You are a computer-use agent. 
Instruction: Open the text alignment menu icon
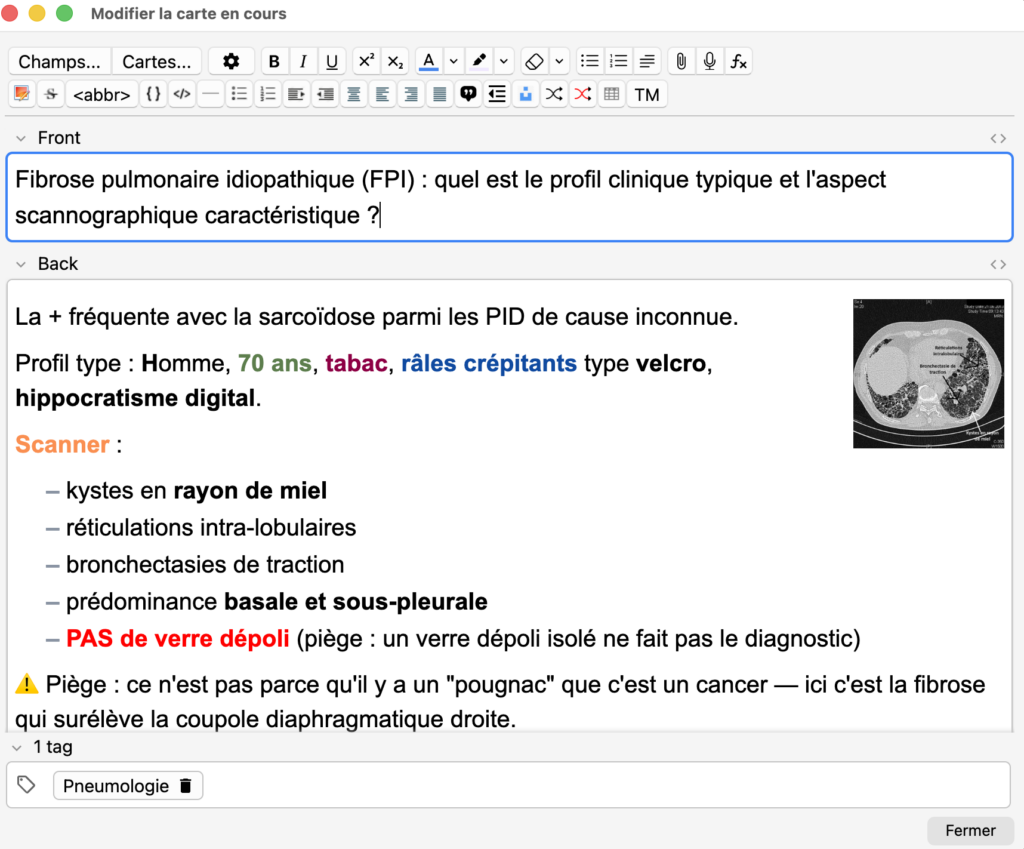647,61
